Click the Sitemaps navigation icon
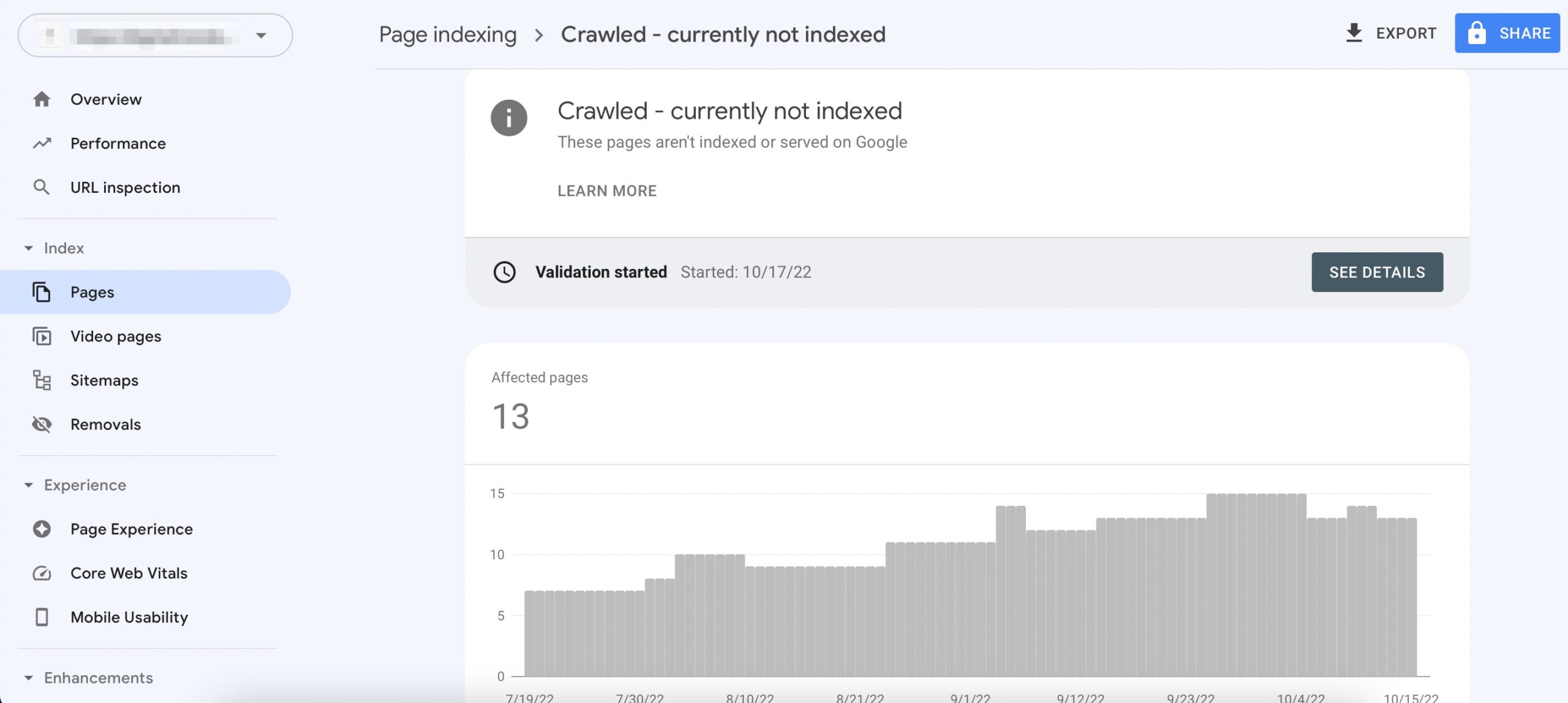Image resolution: width=1568 pixels, height=703 pixels. (x=41, y=380)
